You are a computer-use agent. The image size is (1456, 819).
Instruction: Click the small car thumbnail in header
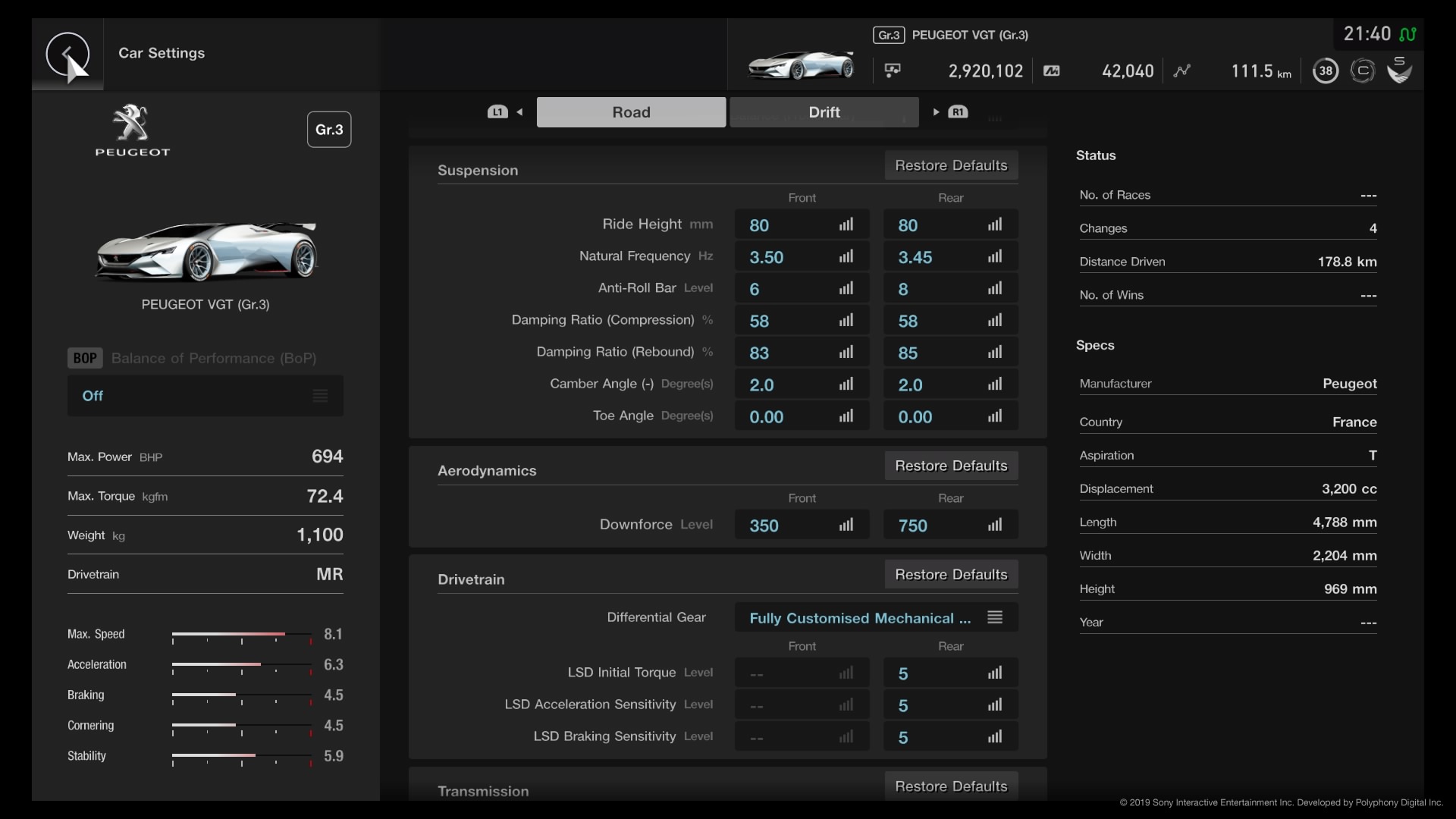tap(801, 66)
